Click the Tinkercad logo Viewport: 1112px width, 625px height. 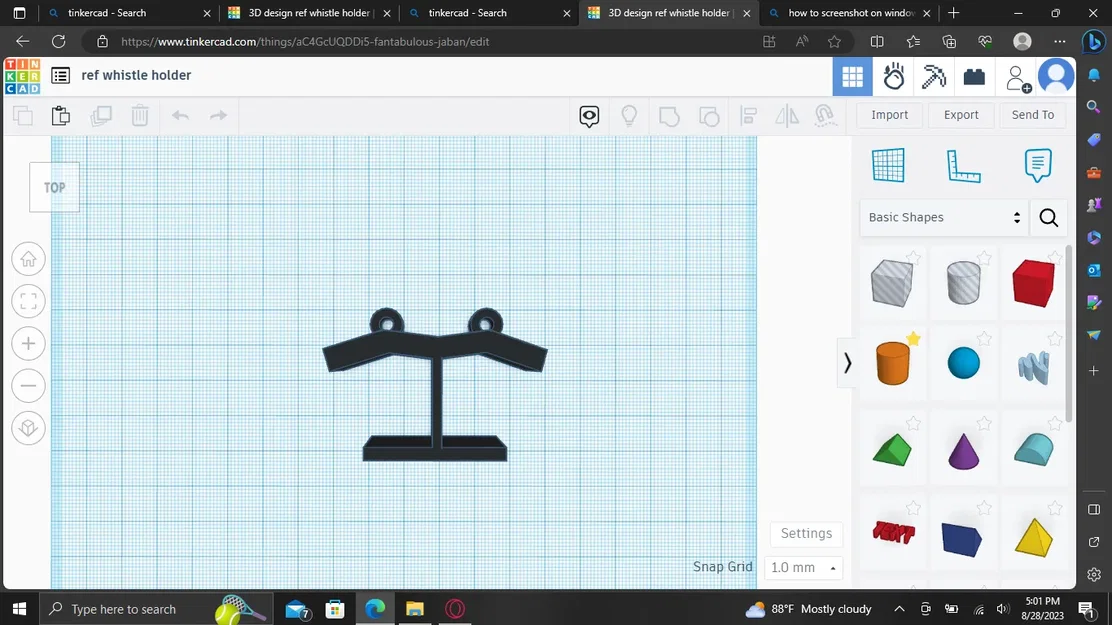click(x=22, y=77)
